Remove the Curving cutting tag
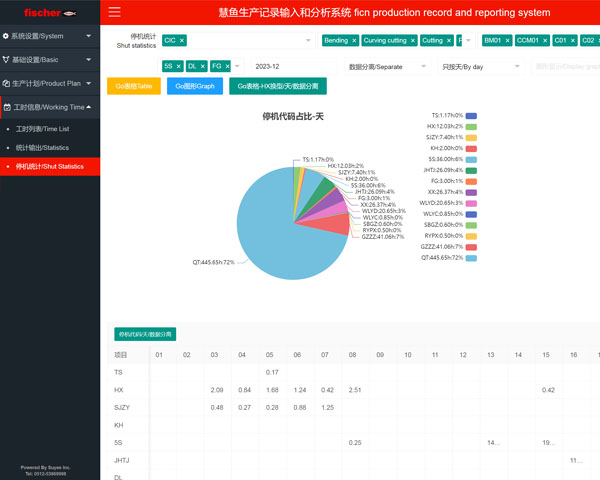 click(x=411, y=41)
